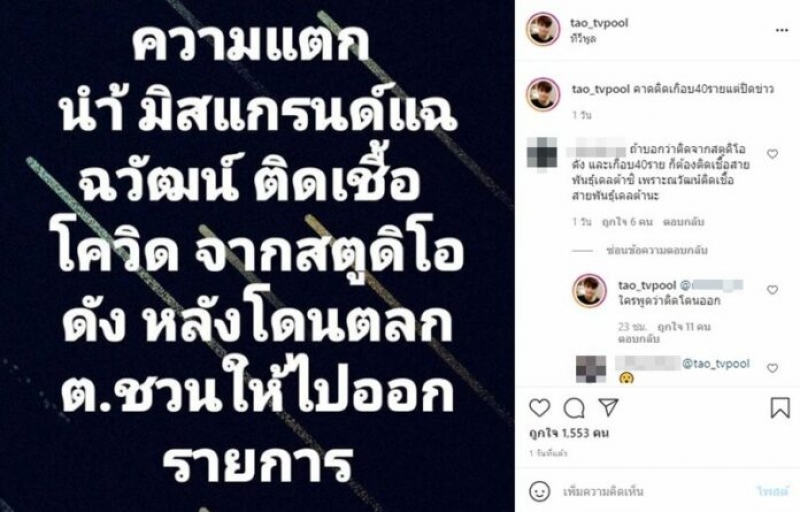
Task: Open the emoji picker smiley icon
Action: coord(540,492)
